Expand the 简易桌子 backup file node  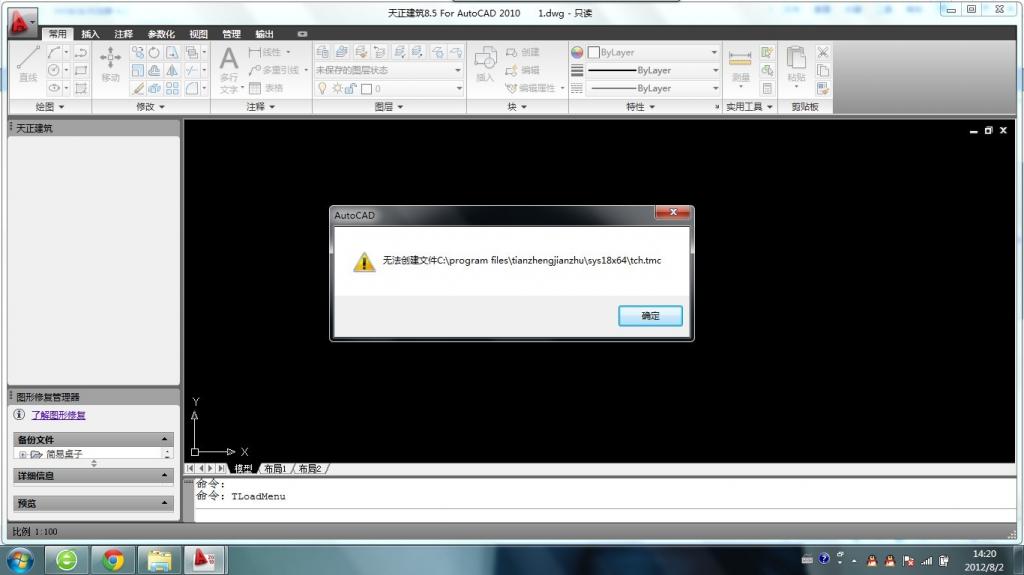pos(22,454)
